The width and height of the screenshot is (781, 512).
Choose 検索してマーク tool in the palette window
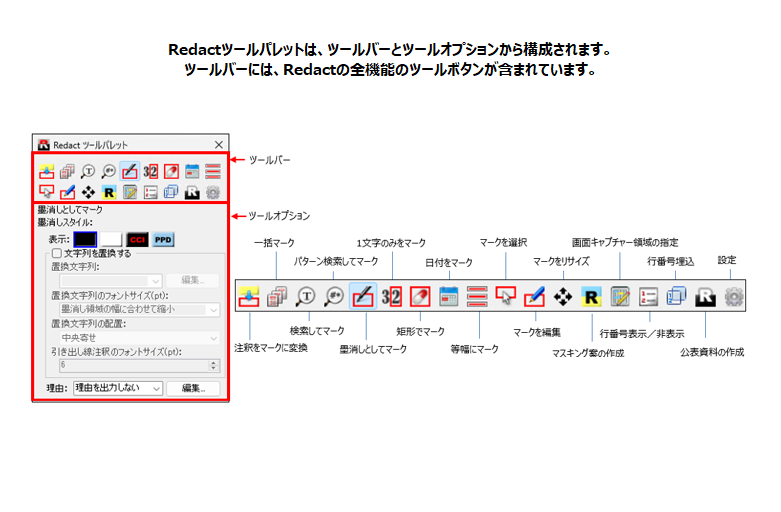point(88,172)
